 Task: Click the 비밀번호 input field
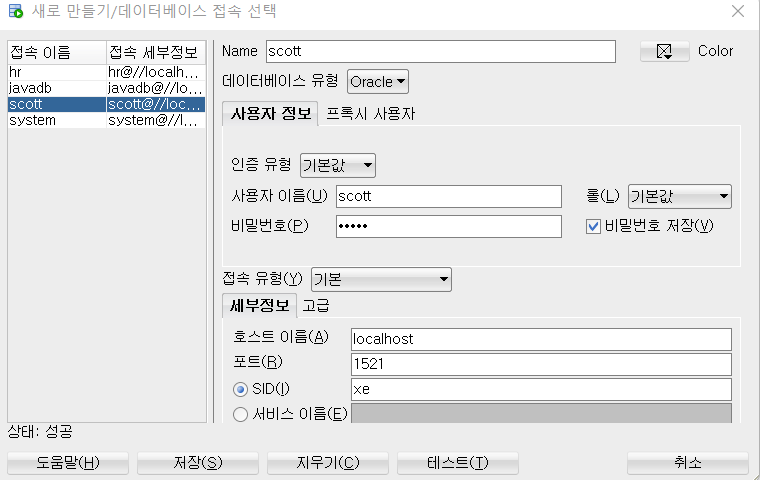[x=449, y=226]
